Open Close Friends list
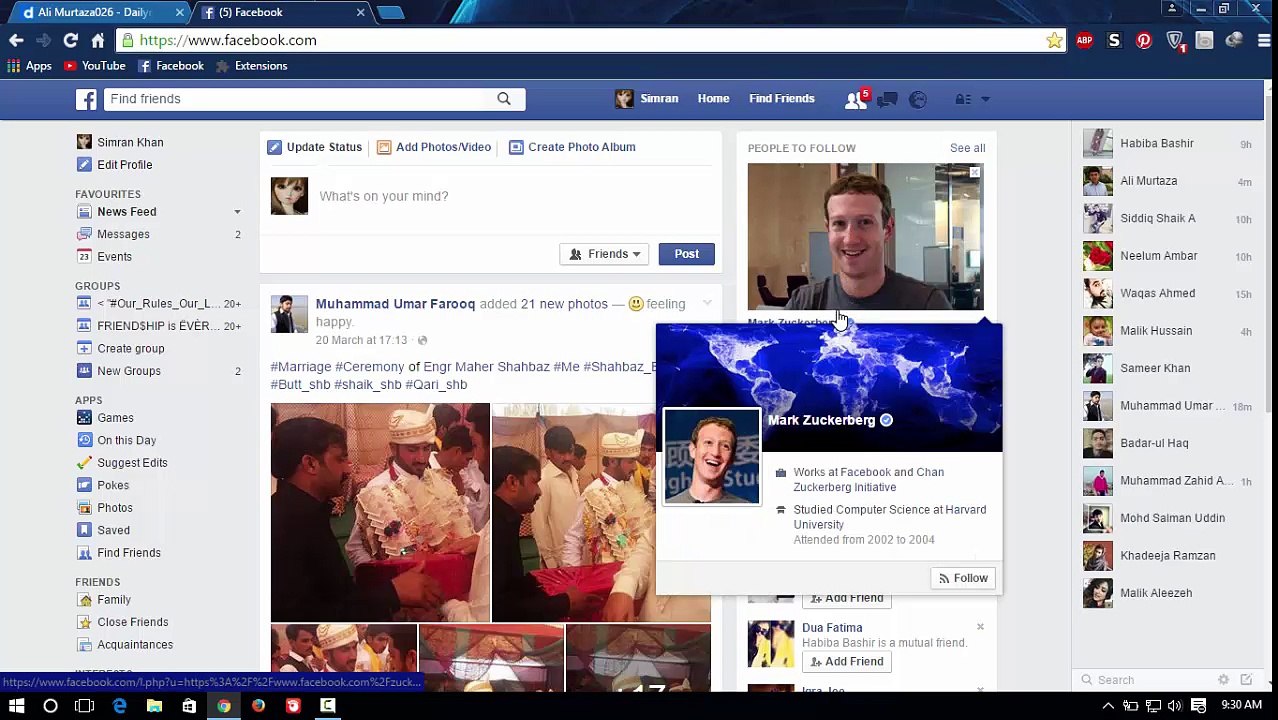The image size is (1278, 720). pyautogui.click(x=132, y=622)
